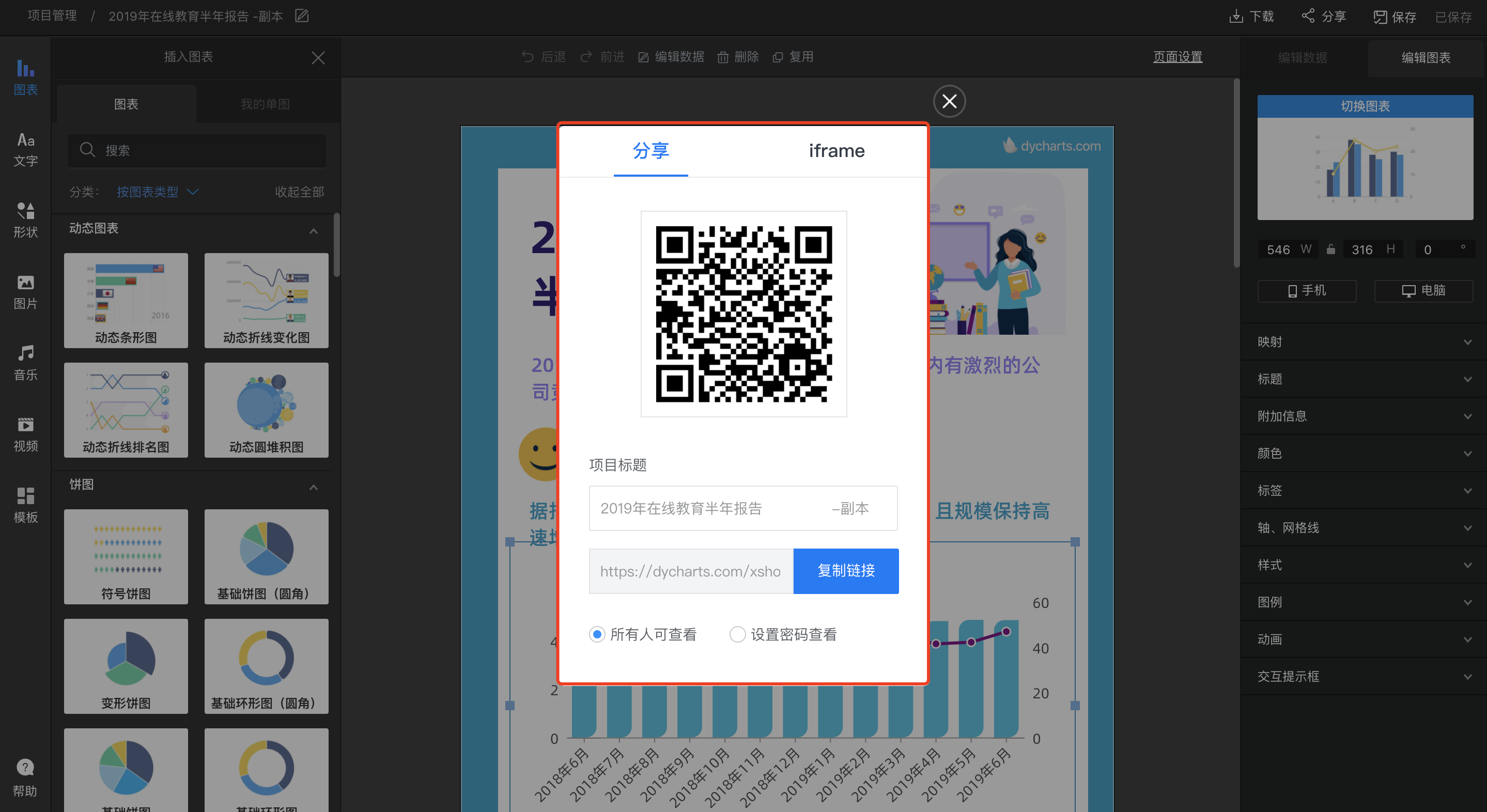Open the 图表 chart sidebar panel
The image size is (1487, 812).
click(25, 77)
